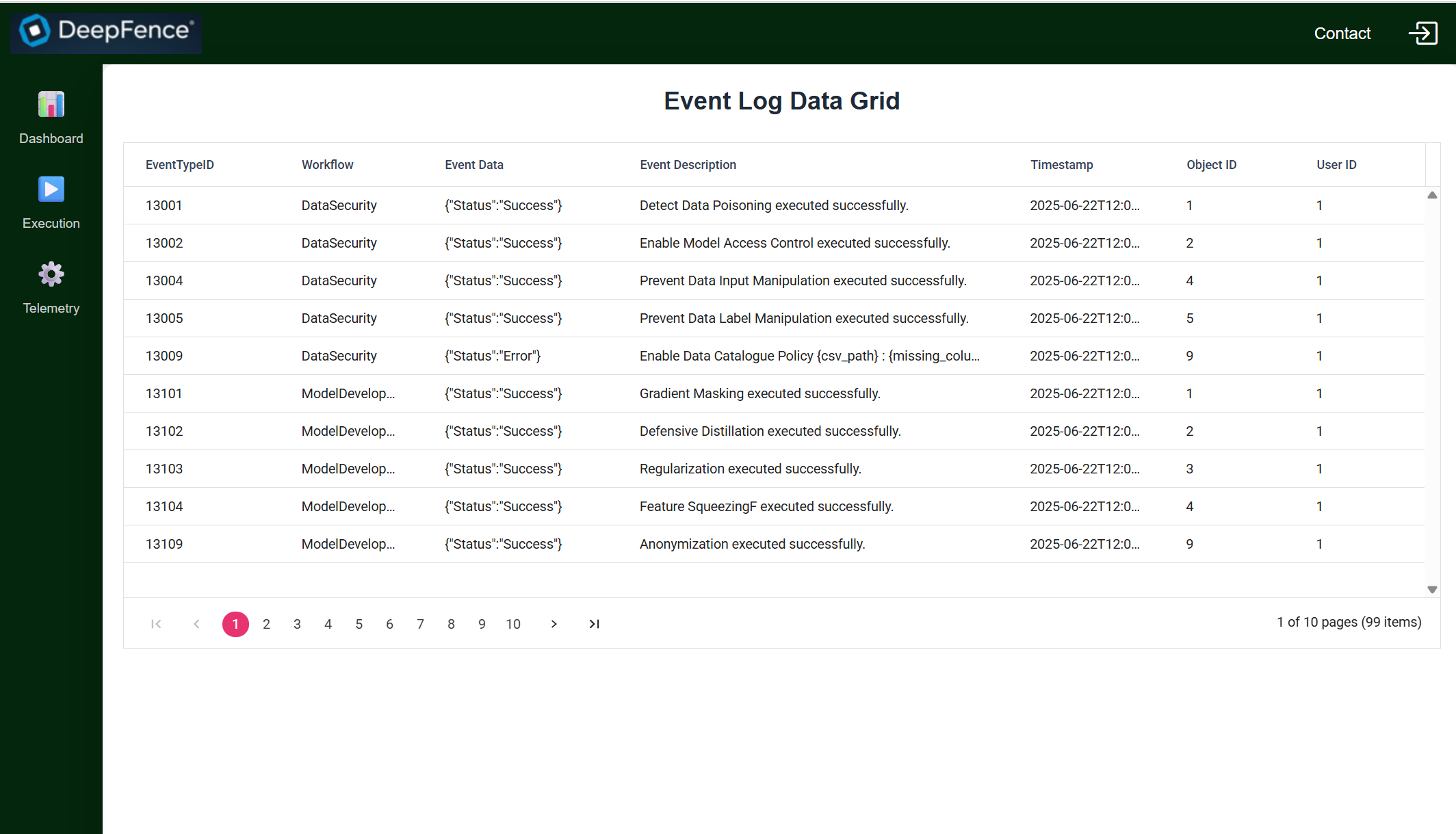
Task: Select the Gradient Masking event row
Action: point(759,393)
